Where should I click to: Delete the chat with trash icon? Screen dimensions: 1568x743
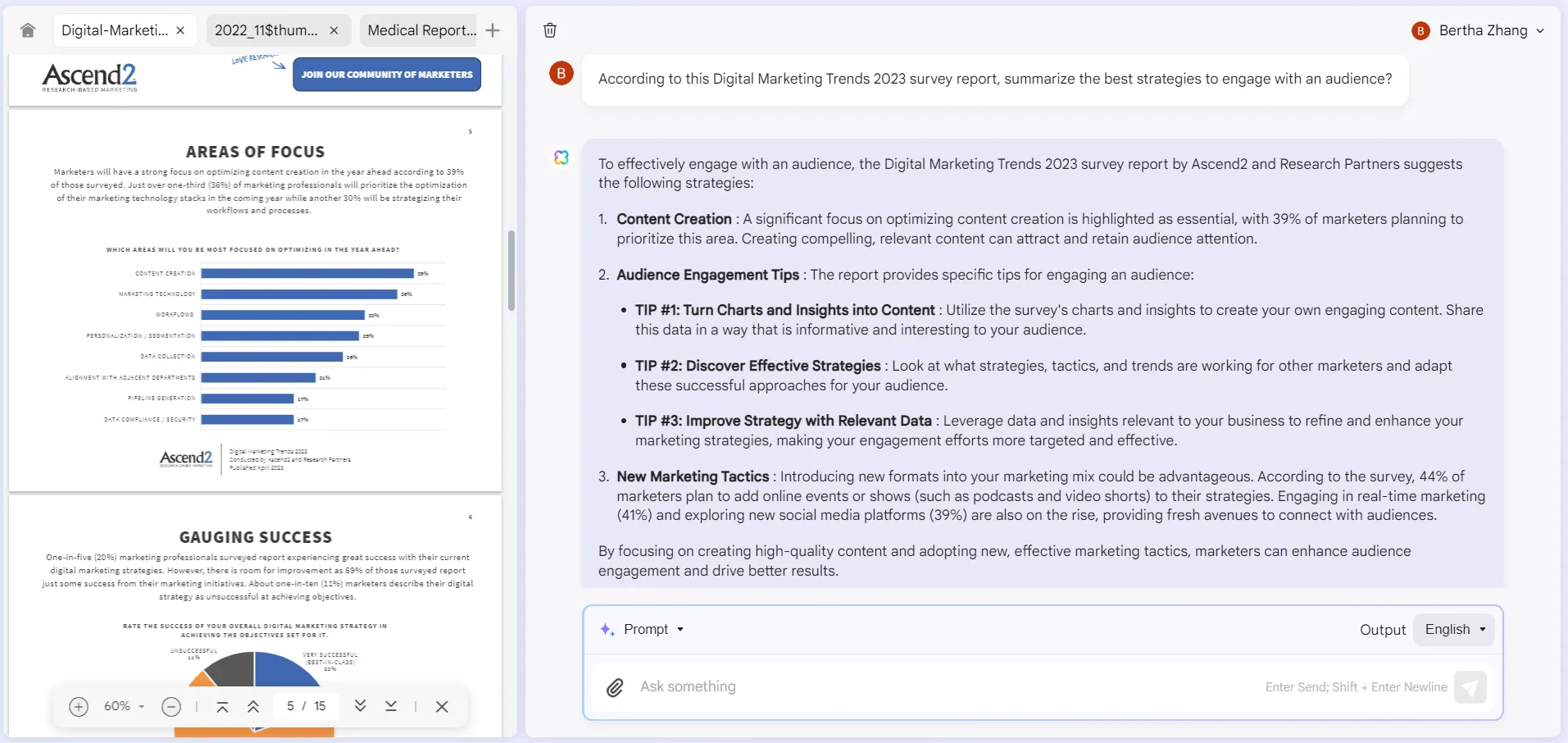pyautogui.click(x=550, y=30)
